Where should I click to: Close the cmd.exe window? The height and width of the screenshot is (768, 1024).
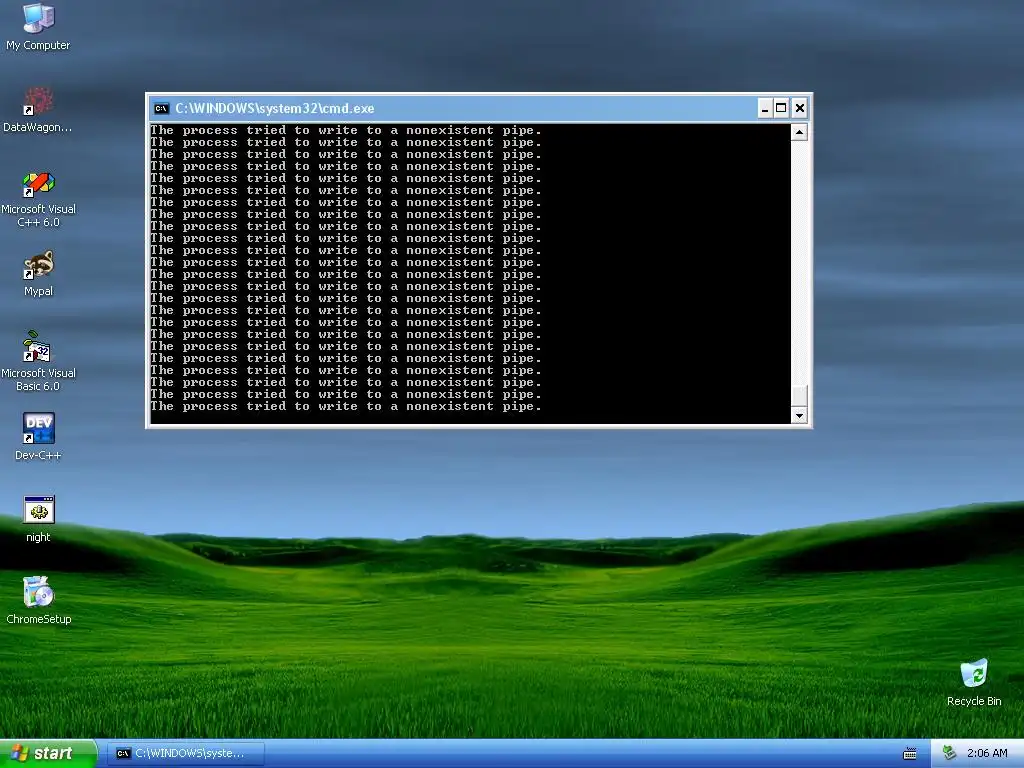click(x=799, y=108)
